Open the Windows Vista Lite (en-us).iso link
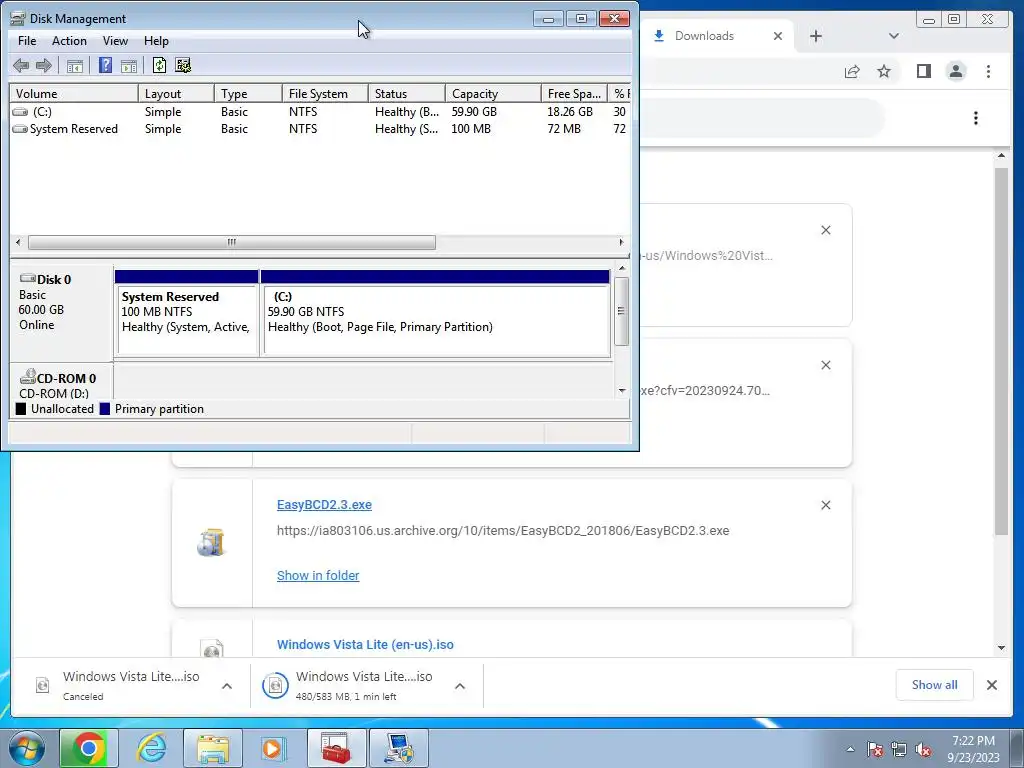Screen dimensions: 1024x768 [x=365, y=645]
